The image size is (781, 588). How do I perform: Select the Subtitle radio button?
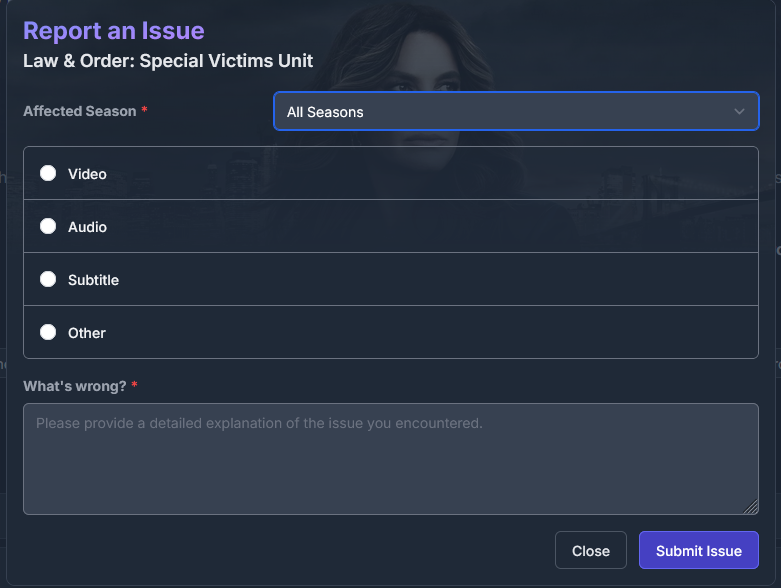(x=48, y=279)
